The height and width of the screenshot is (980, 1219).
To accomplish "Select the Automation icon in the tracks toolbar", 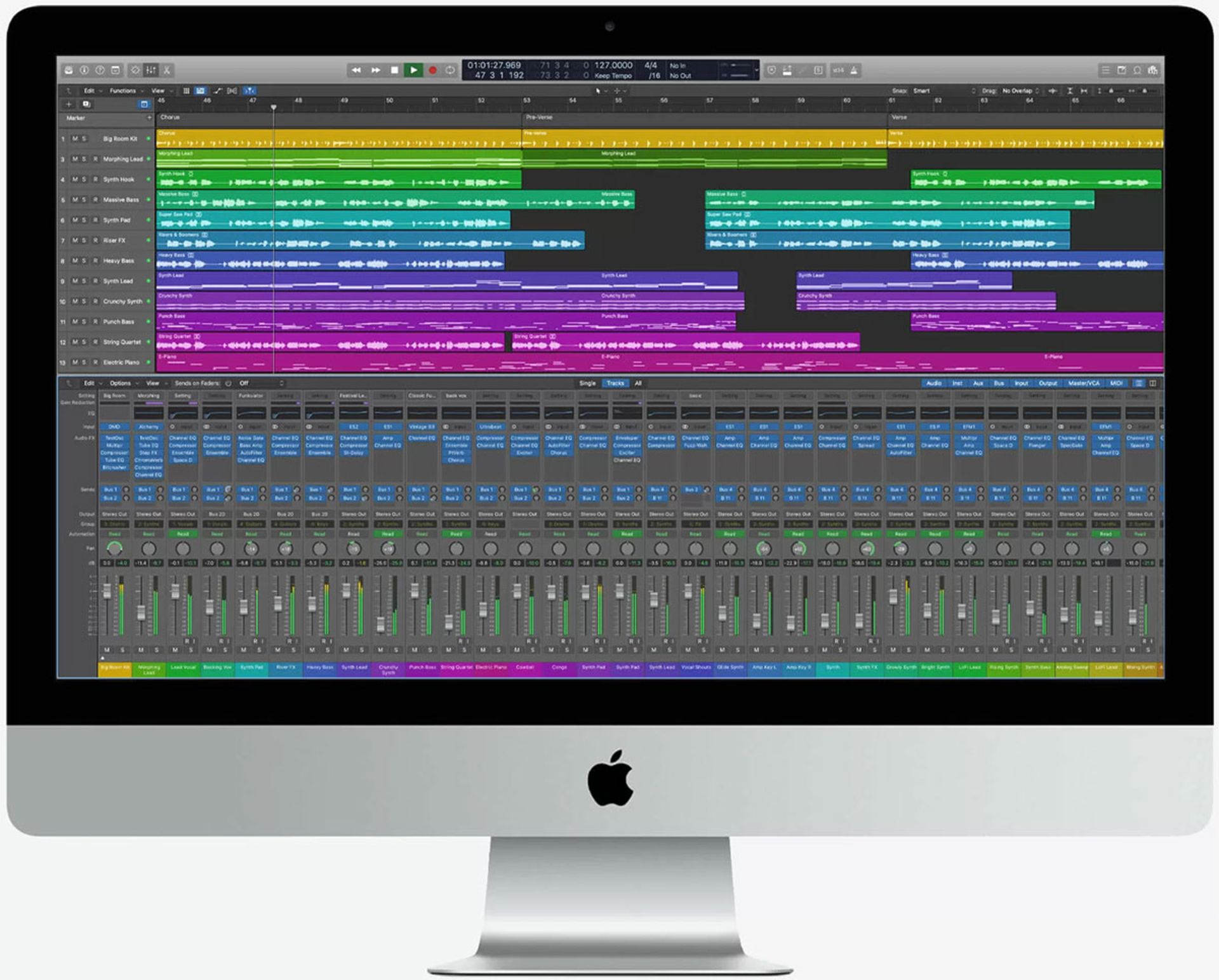I will pyautogui.click(x=216, y=91).
